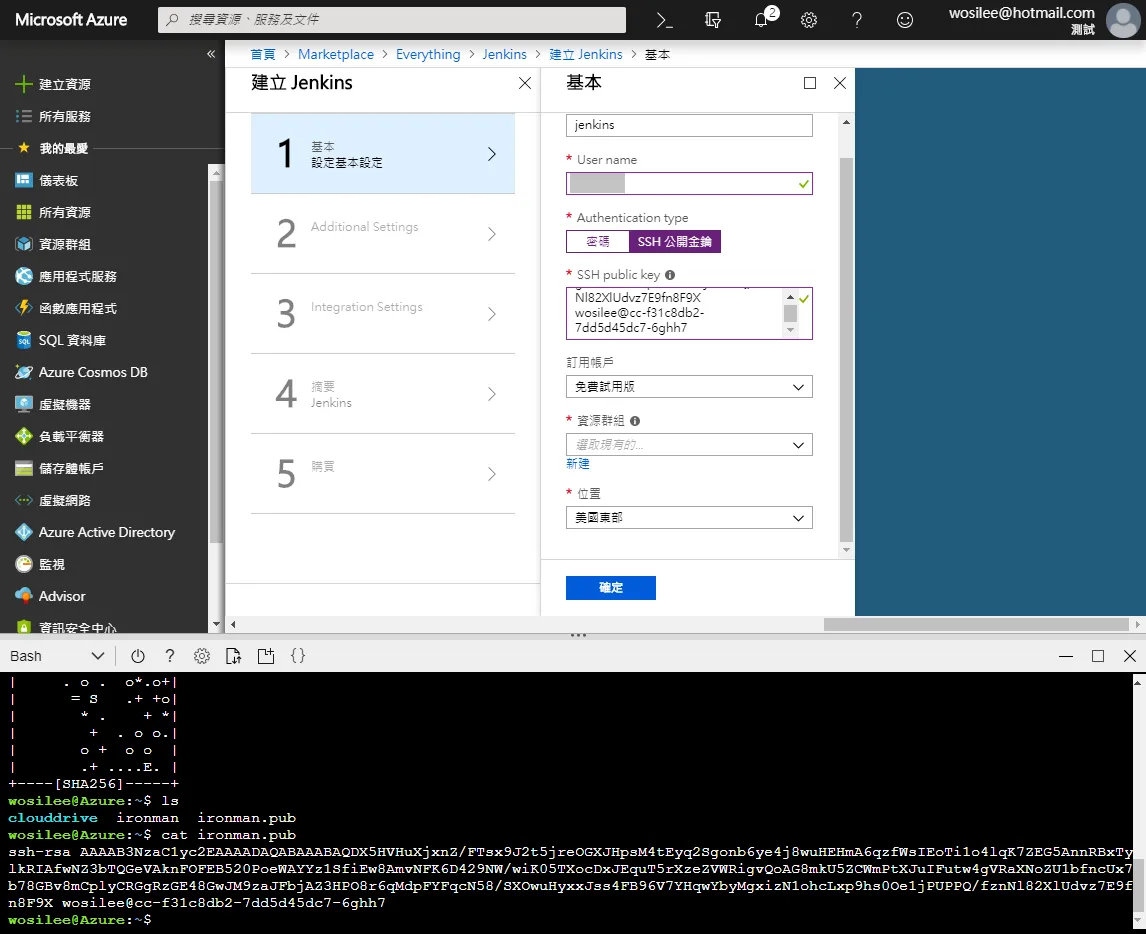Open the 資源群組 dropdown
1146x934 pixels.
pos(689,445)
